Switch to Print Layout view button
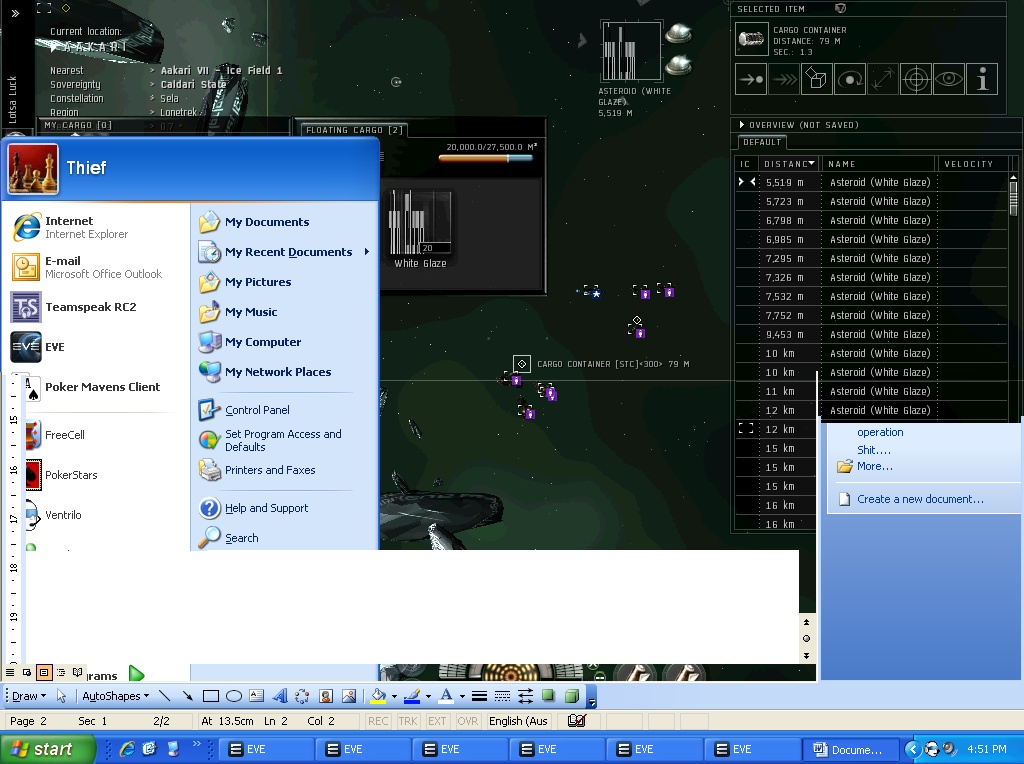Viewport: 1024px width, 764px height. coord(44,672)
